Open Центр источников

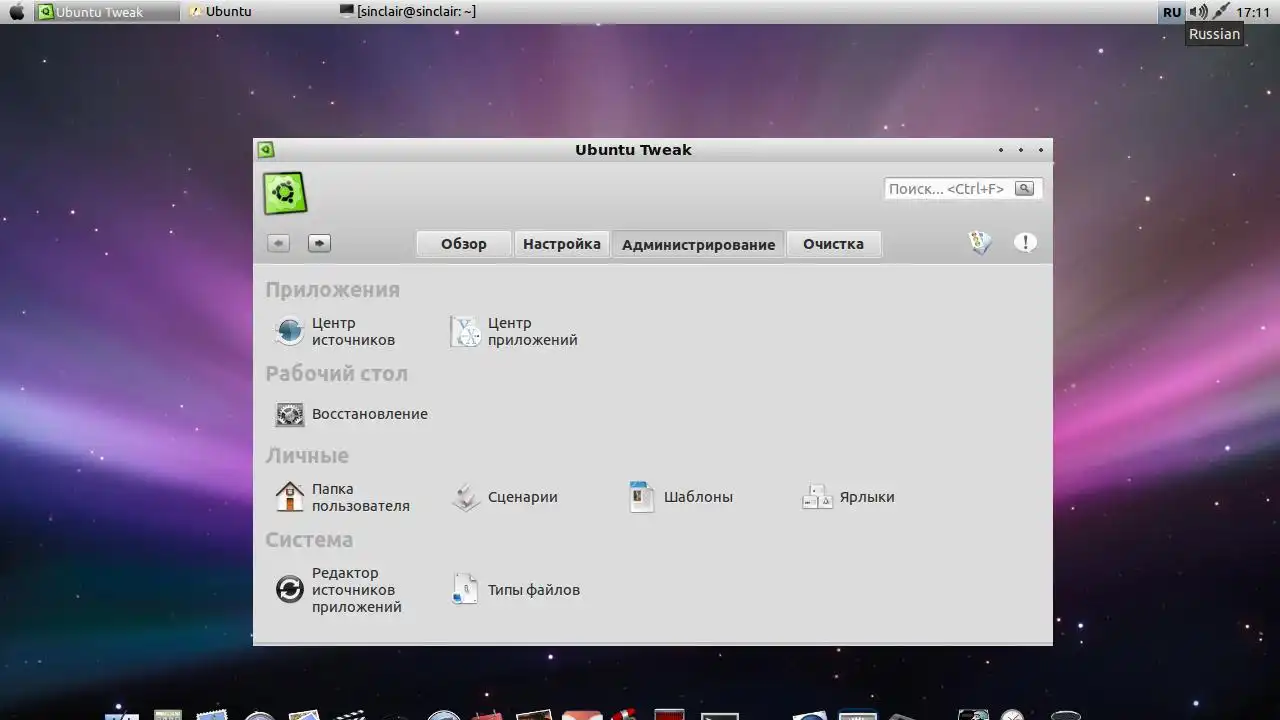(x=335, y=331)
